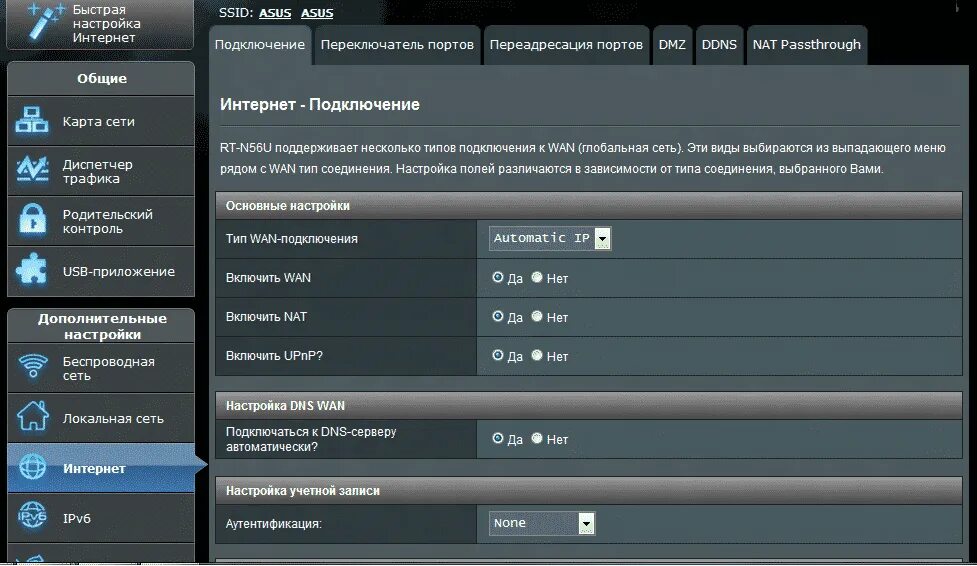
Task: Open IPv6 menu item
Action: coord(101,518)
